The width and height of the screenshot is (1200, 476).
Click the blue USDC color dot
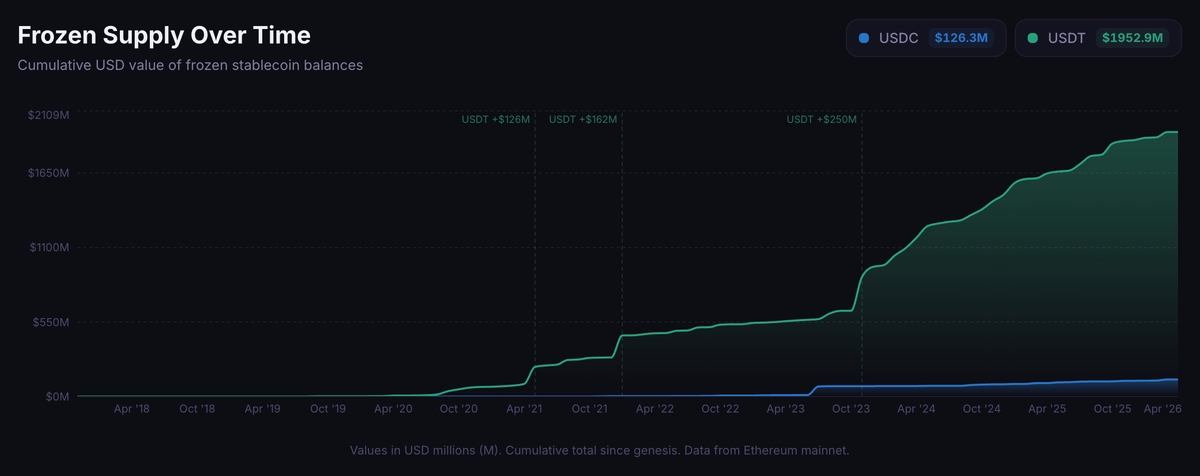click(x=864, y=38)
